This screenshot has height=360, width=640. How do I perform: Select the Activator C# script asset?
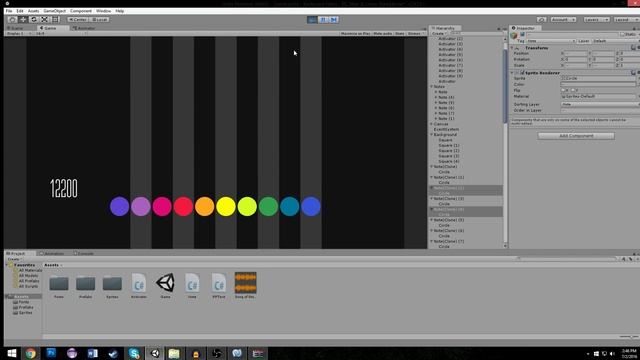[x=139, y=283]
